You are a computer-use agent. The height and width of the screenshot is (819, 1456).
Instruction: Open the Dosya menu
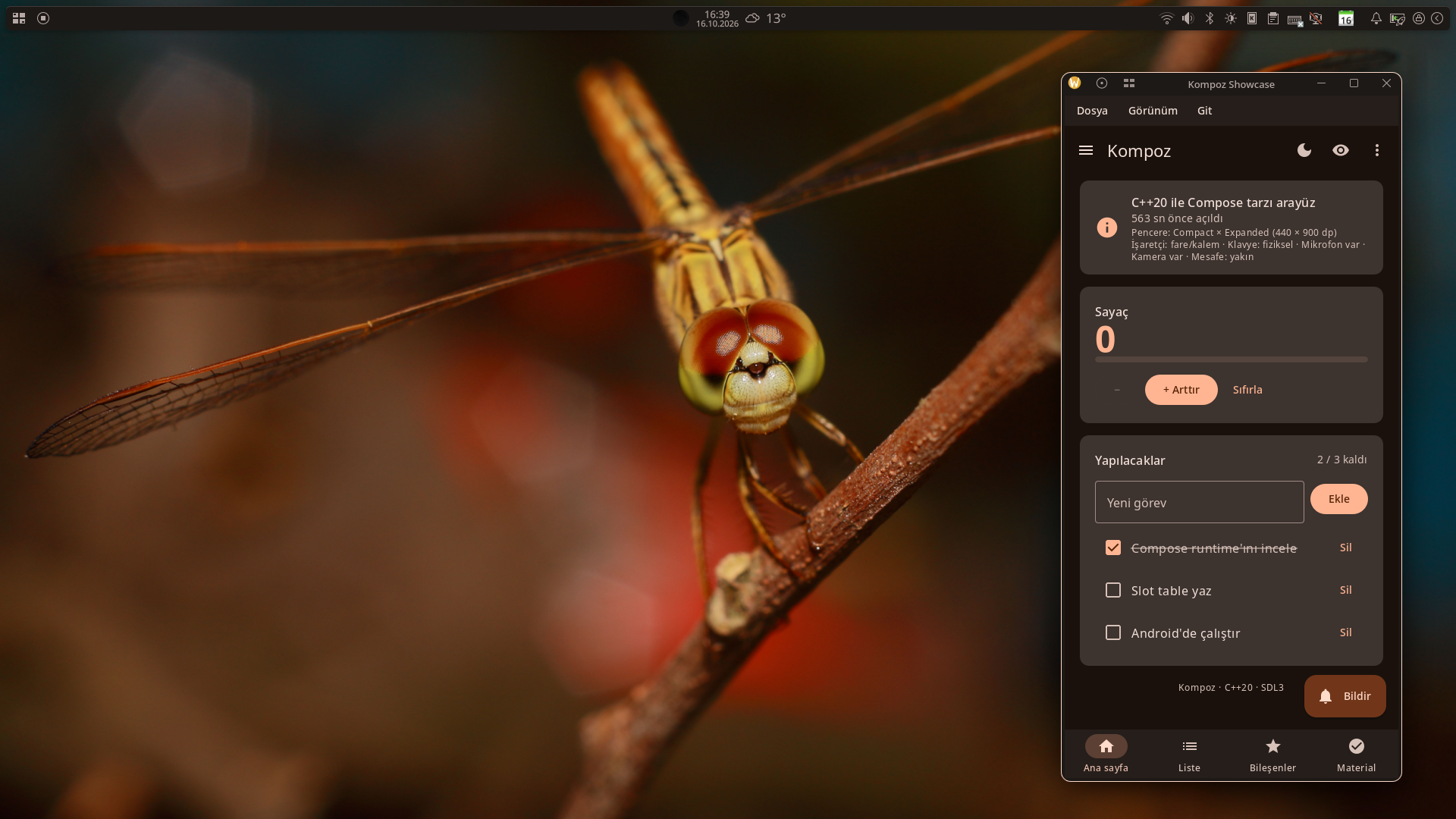pyautogui.click(x=1091, y=111)
